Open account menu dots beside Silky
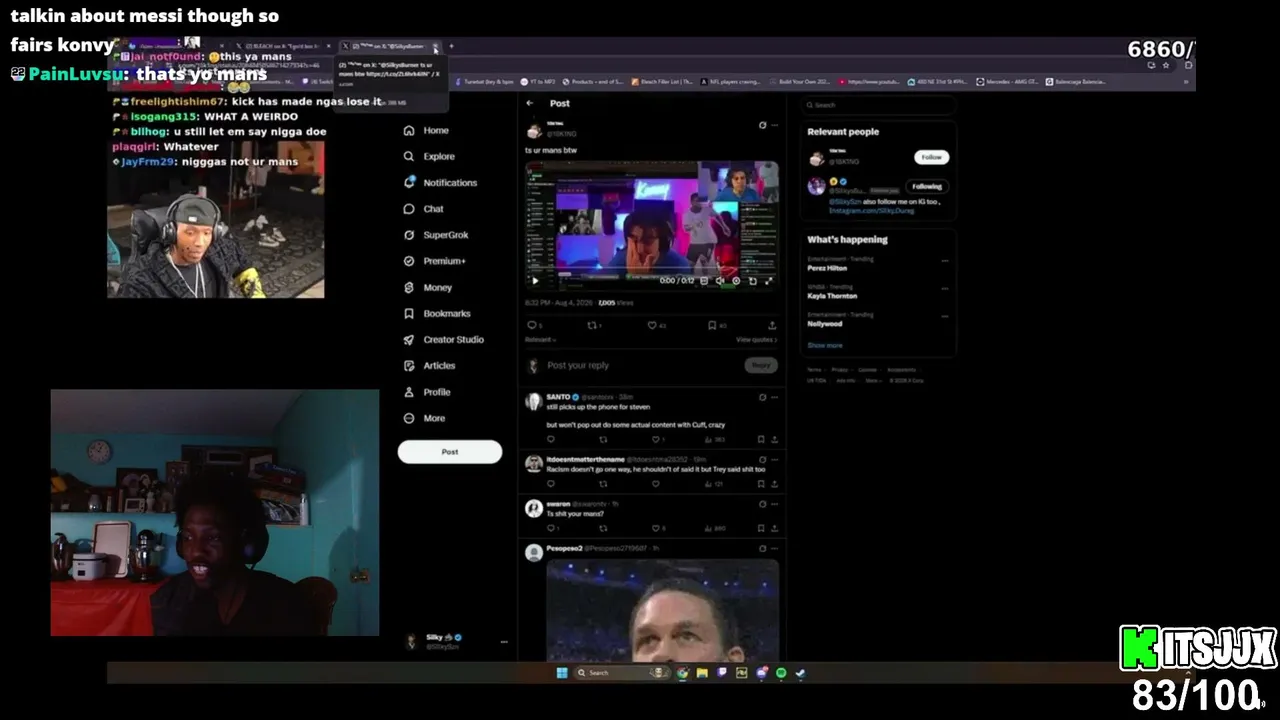The height and width of the screenshot is (720, 1280). coord(504,642)
